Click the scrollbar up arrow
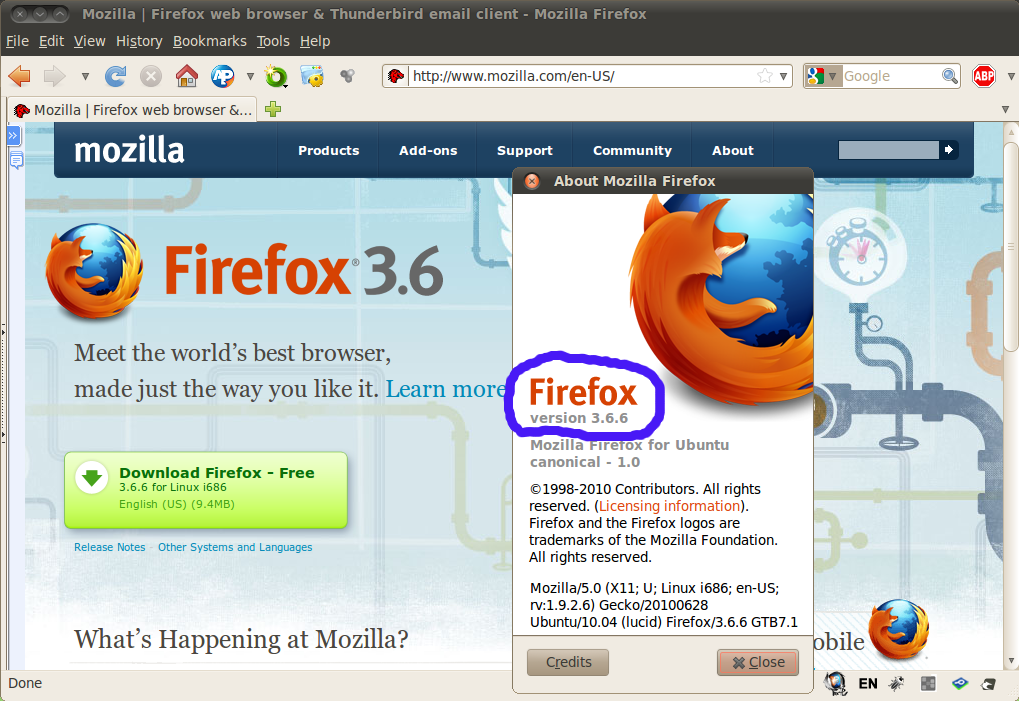Screen dimensions: 1019x701 point(1011,132)
